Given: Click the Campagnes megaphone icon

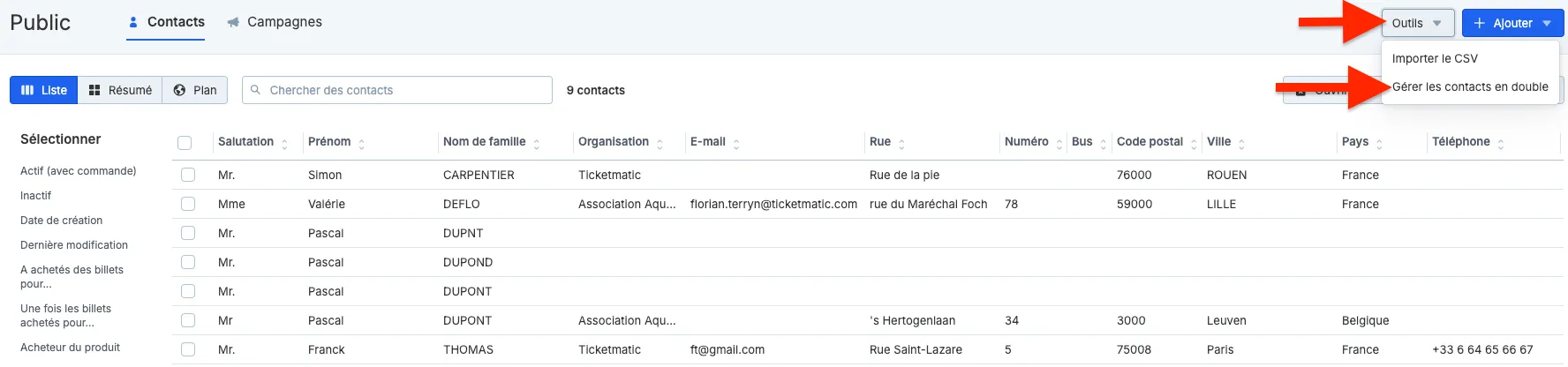Looking at the screenshot, I should coord(233,22).
